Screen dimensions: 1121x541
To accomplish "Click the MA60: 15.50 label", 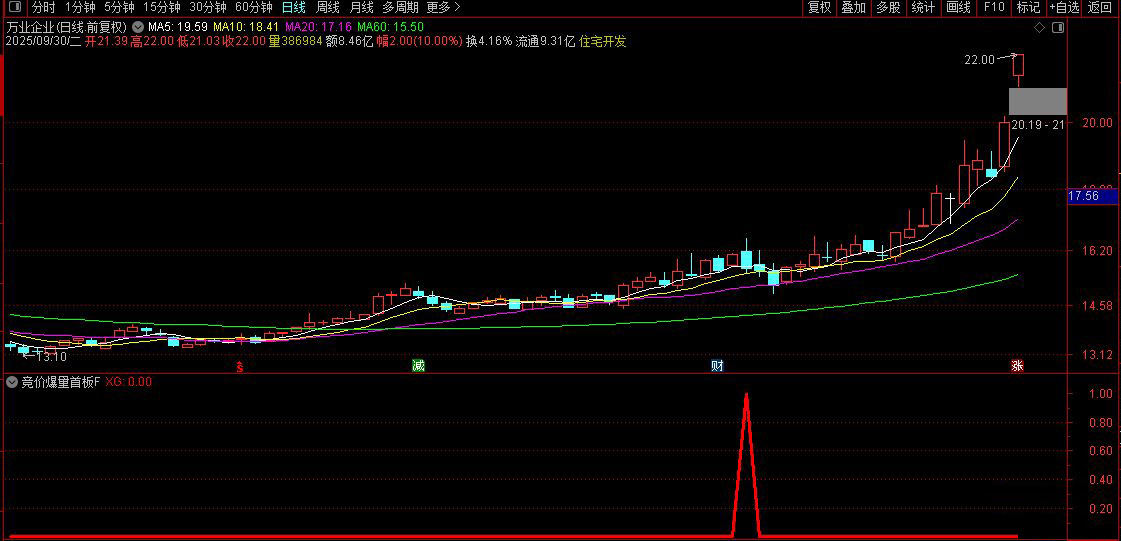I will click(390, 27).
